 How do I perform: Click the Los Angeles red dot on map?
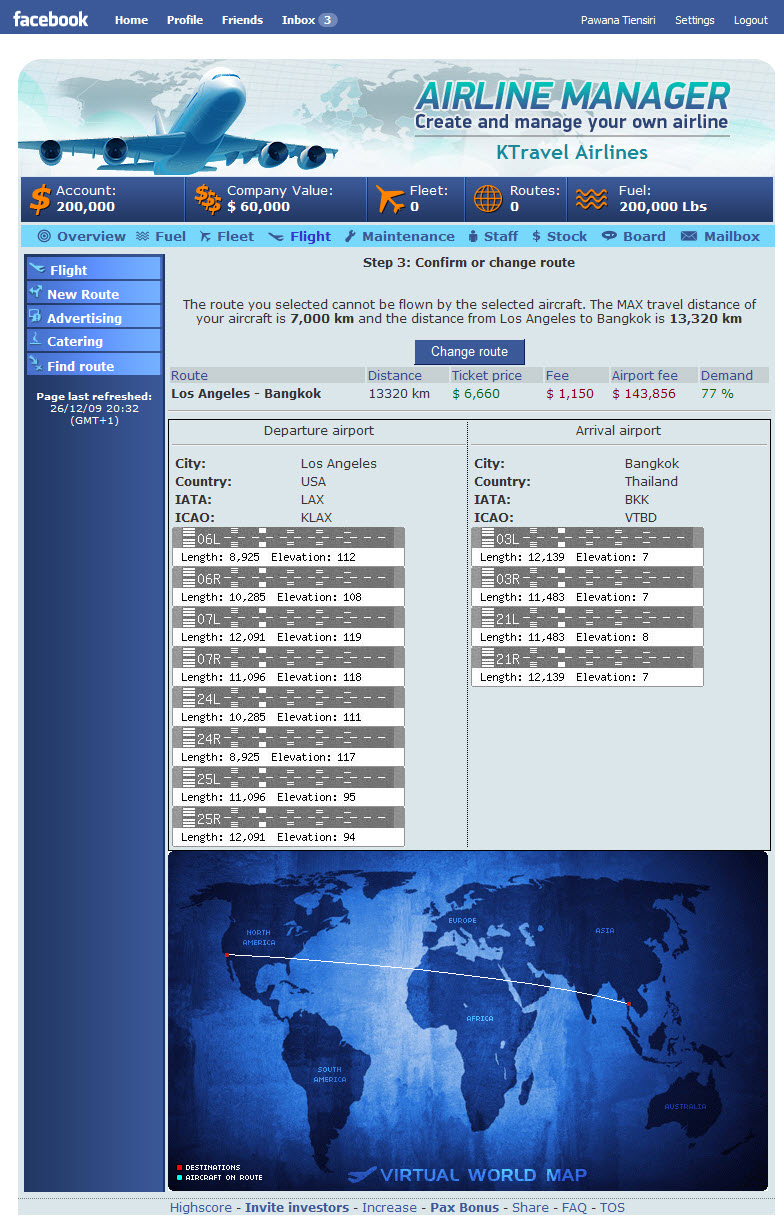coord(227,955)
